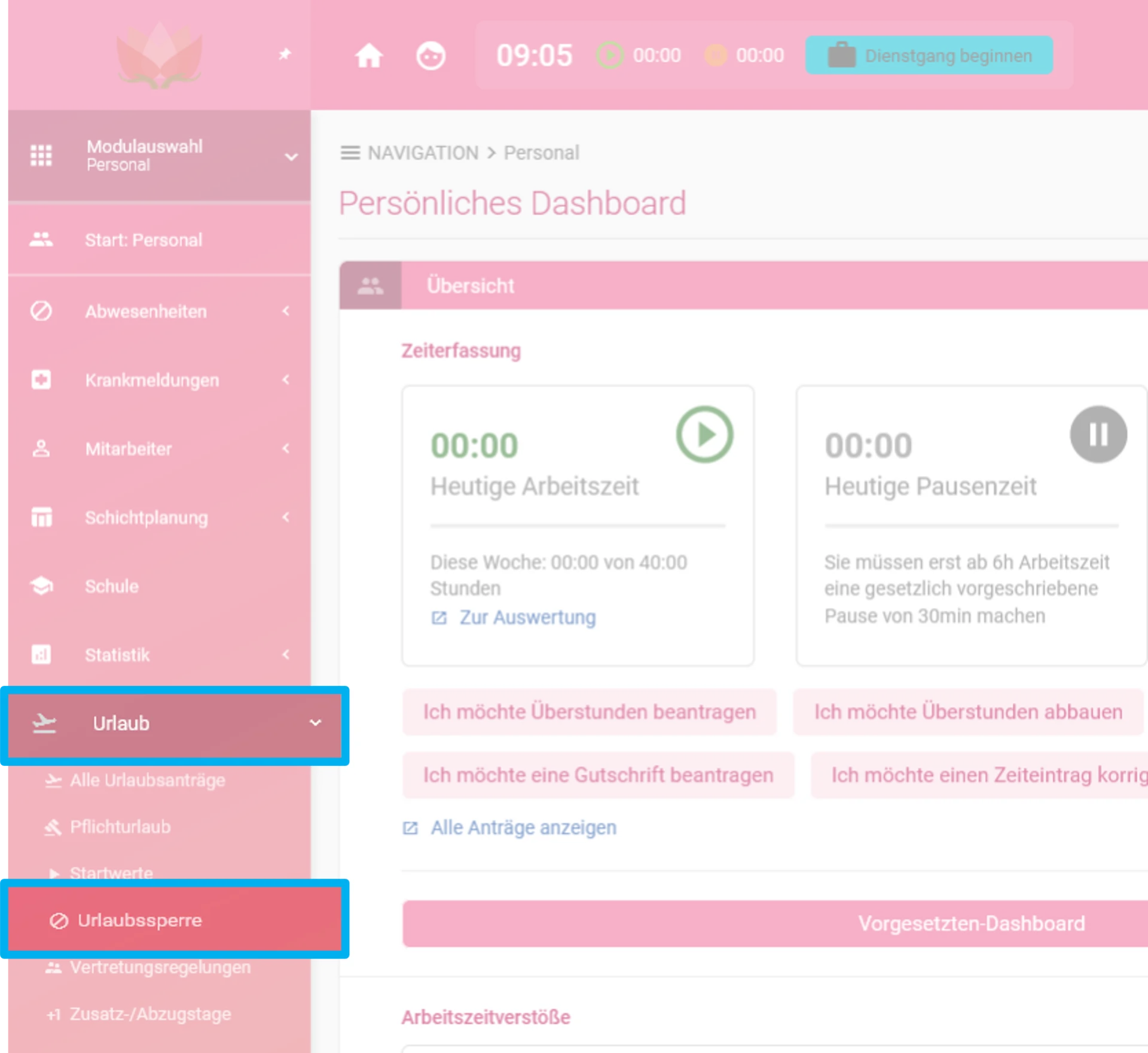The image size is (1148, 1053).
Task: Expand the Abwesenheiten submenu chevron
Action: [286, 311]
